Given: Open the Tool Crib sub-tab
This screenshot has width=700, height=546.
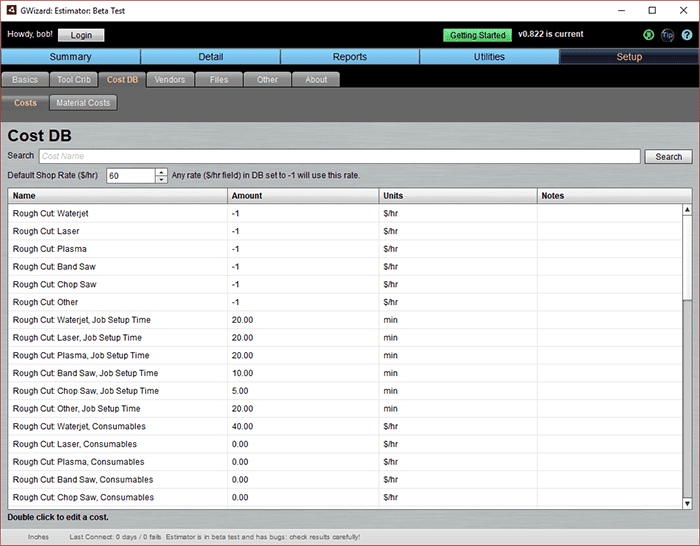Looking at the screenshot, I should 74,79.
